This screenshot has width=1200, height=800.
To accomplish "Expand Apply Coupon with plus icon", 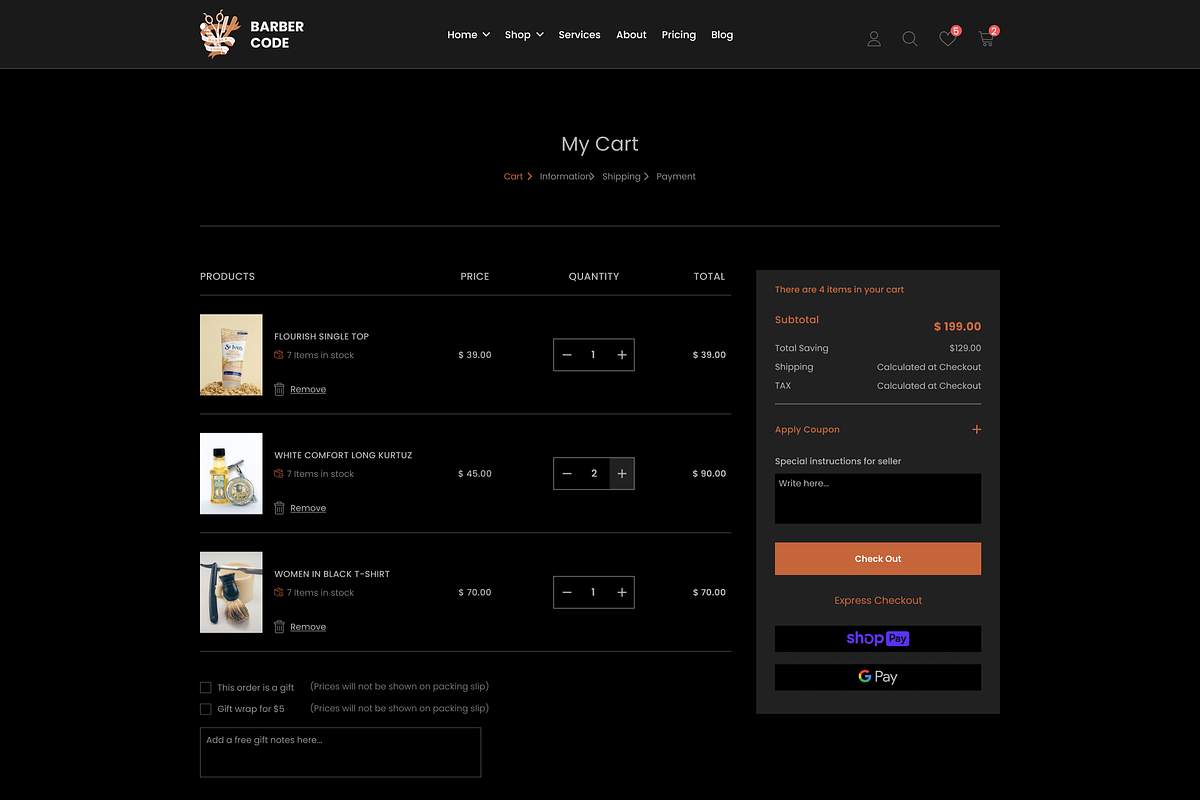I will [976, 430].
